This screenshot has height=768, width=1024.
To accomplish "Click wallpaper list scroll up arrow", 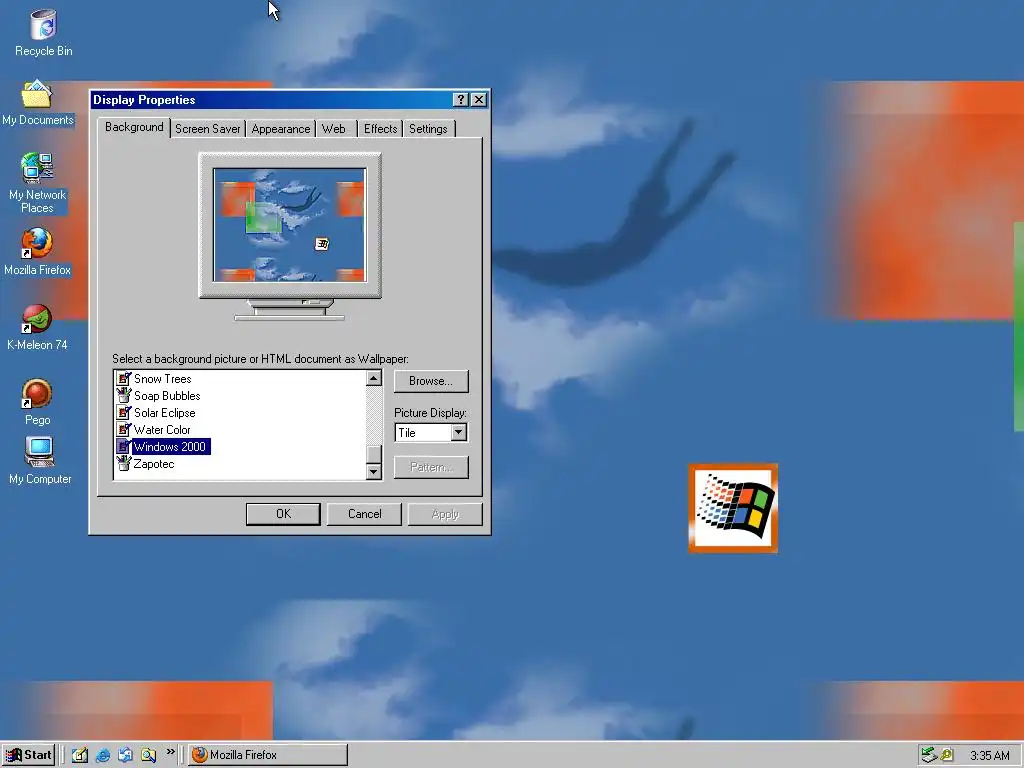I will [x=374, y=378].
